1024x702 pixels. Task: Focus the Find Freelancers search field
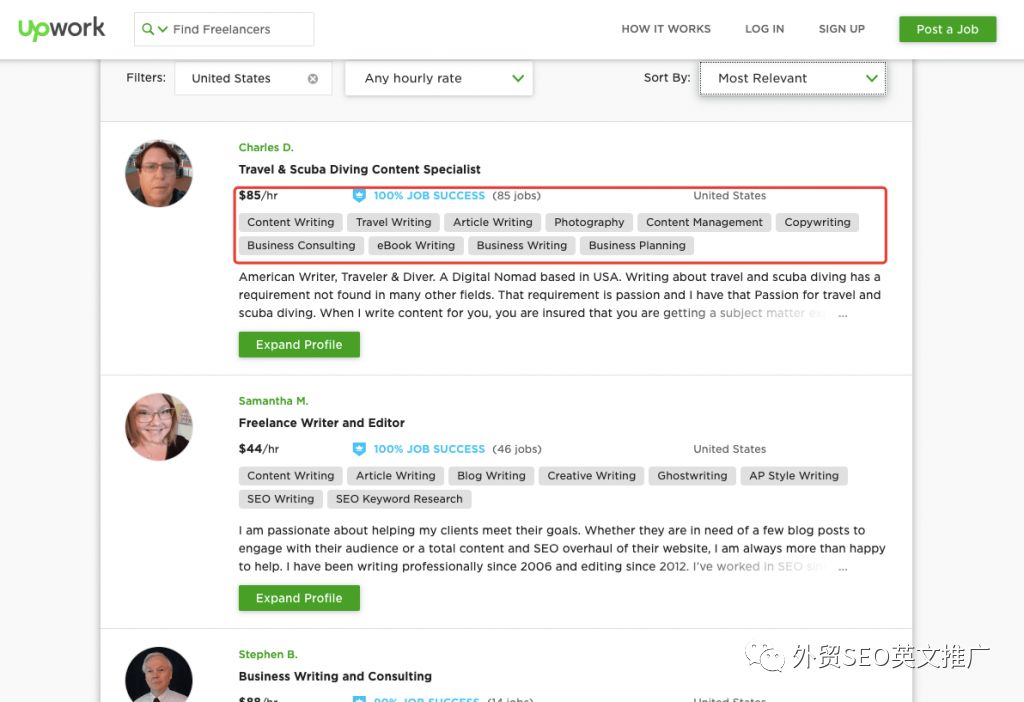coord(223,29)
